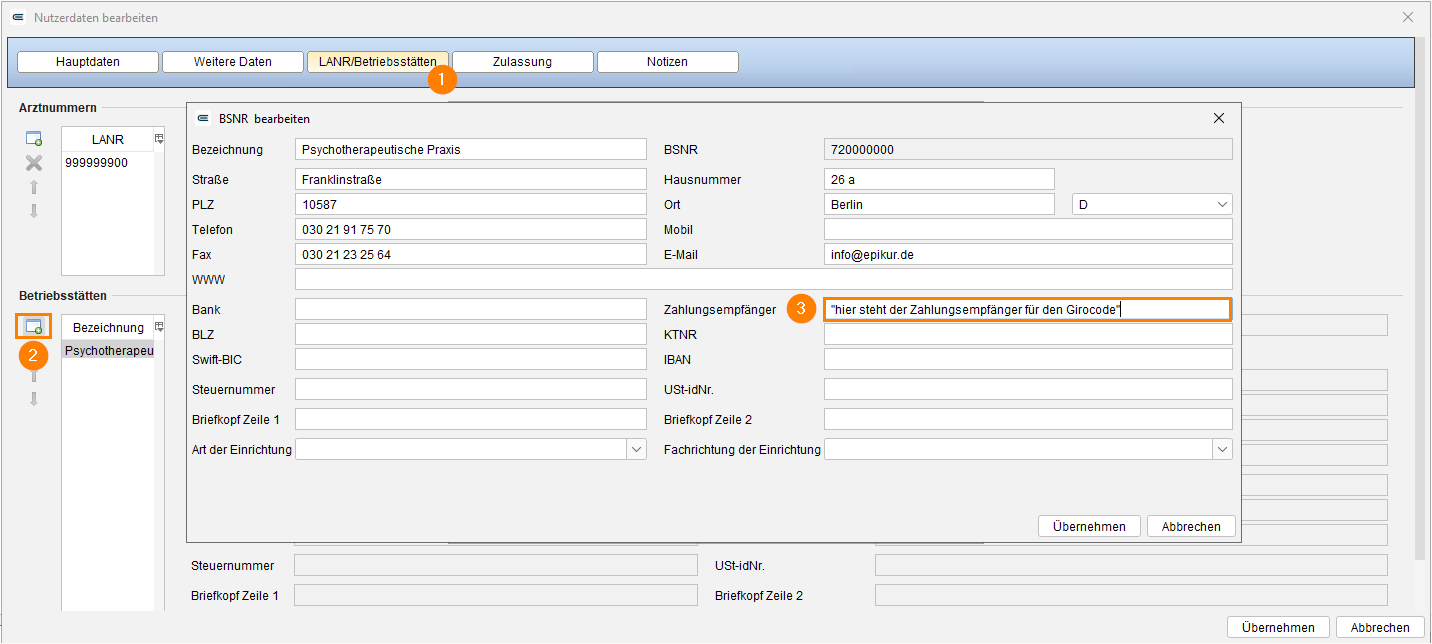Confirm Nutzerdaten with the bottom Übernehmen button
Image resolution: width=1432 pixels, height=644 pixels.
pyautogui.click(x=1278, y=627)
